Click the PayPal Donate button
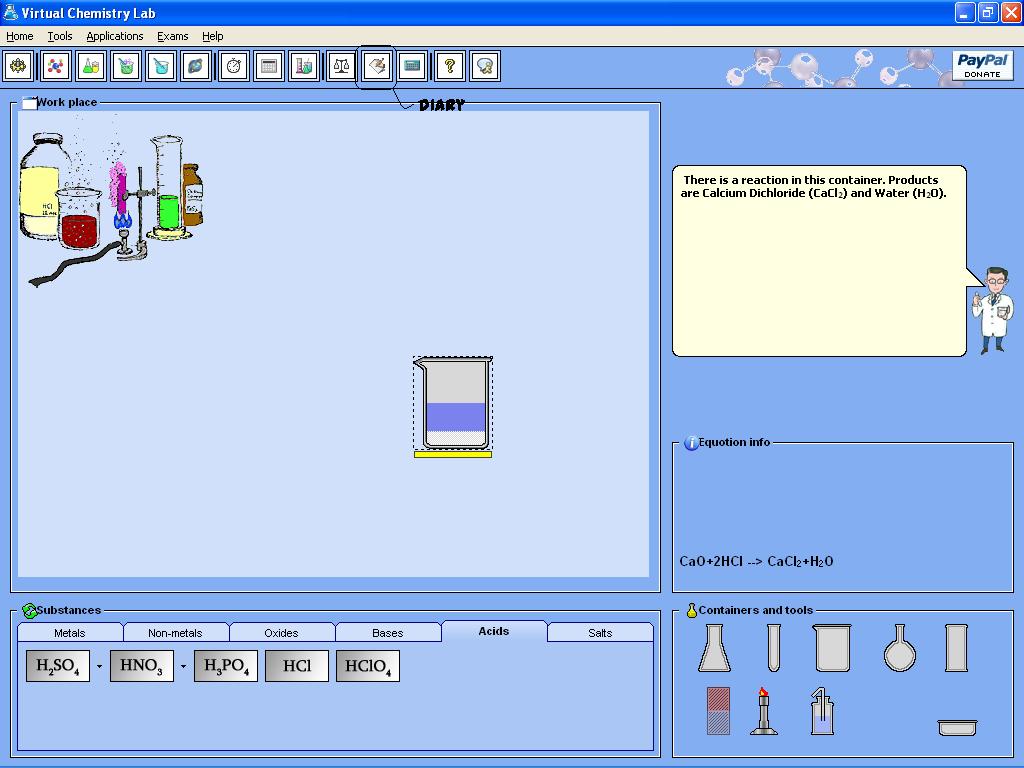 coord(982,65)
